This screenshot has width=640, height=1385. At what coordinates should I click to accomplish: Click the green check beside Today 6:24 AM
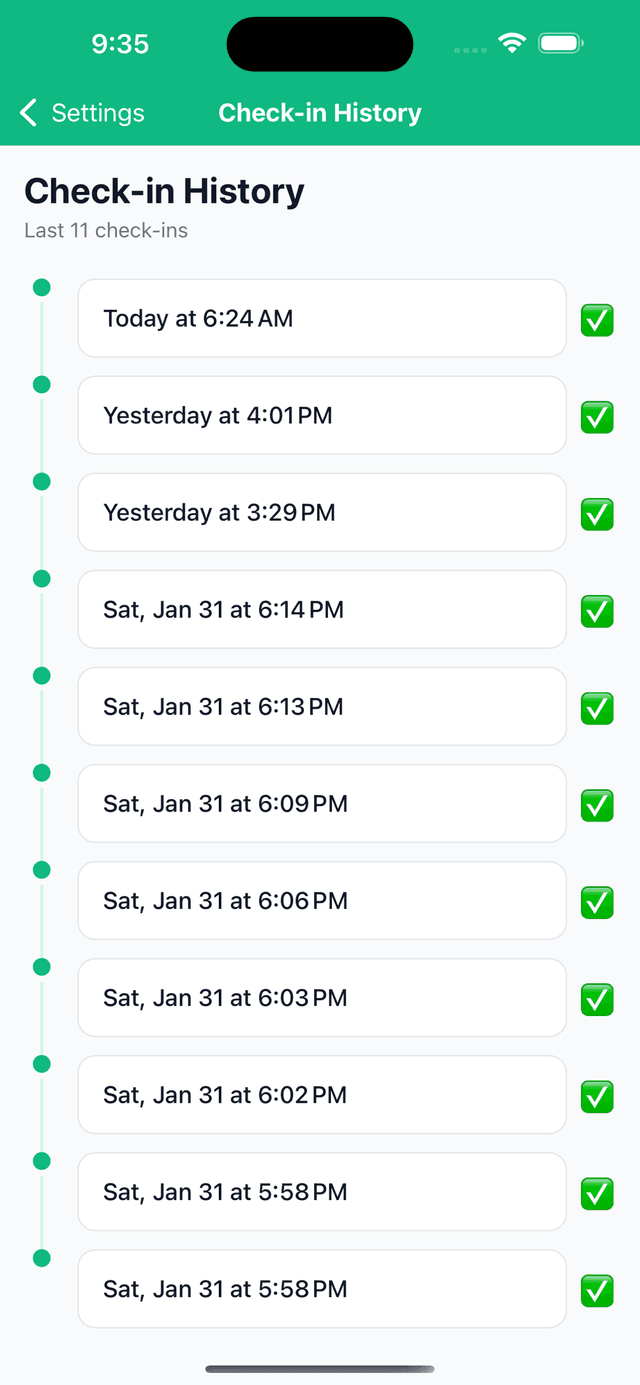click(597, 321)
